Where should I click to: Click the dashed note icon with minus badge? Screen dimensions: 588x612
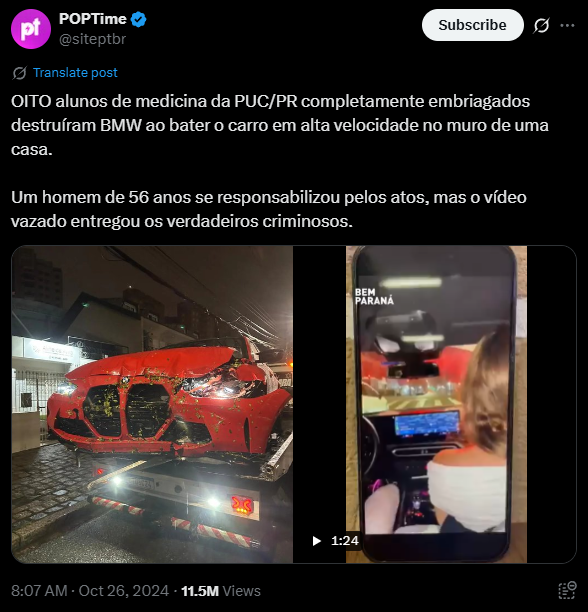pos(567,590)
